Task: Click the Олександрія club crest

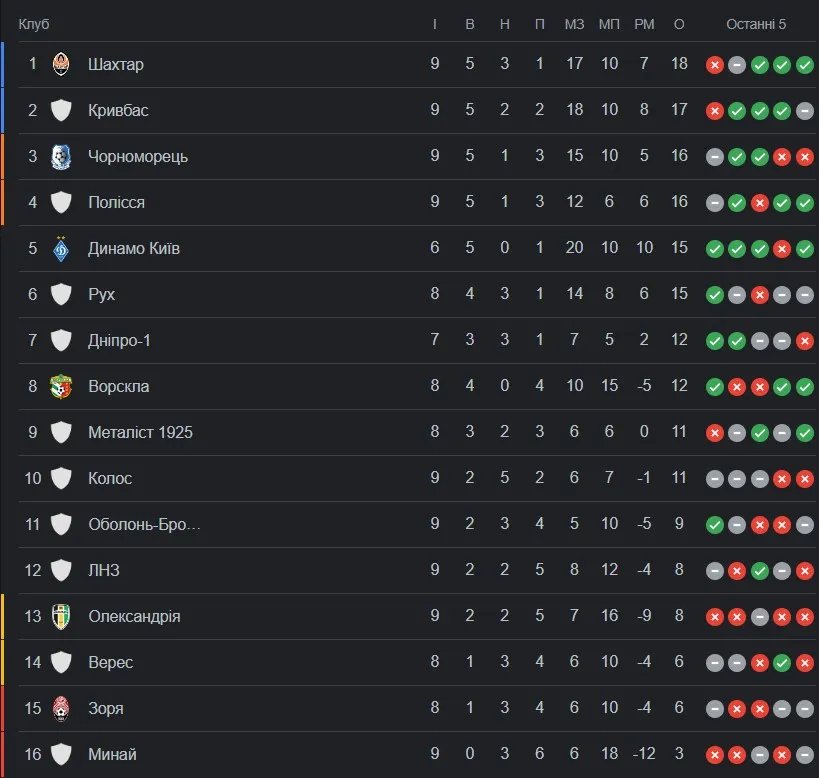Action: (61, 616)
